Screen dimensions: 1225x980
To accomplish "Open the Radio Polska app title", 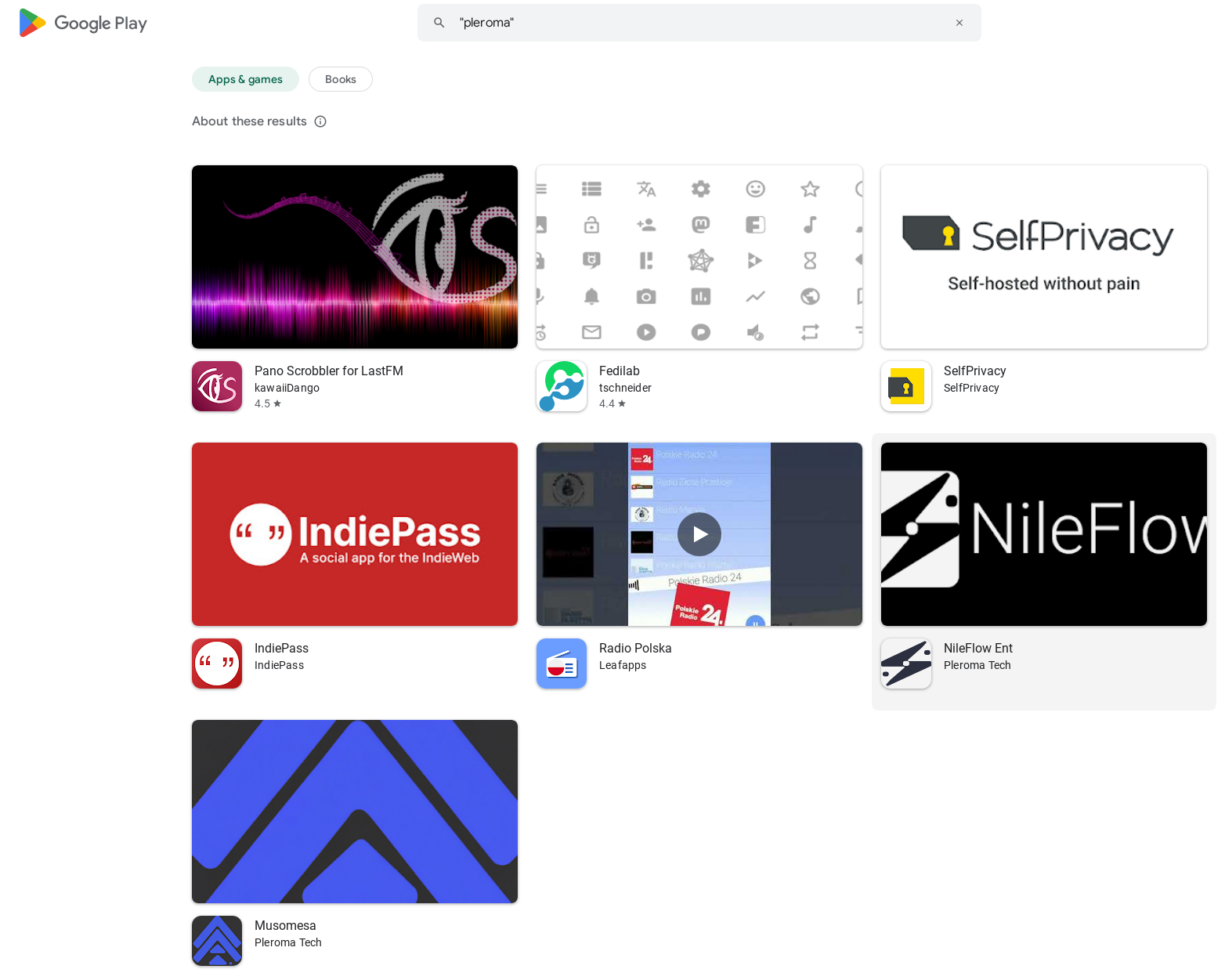I will click(x=635, y=648).
